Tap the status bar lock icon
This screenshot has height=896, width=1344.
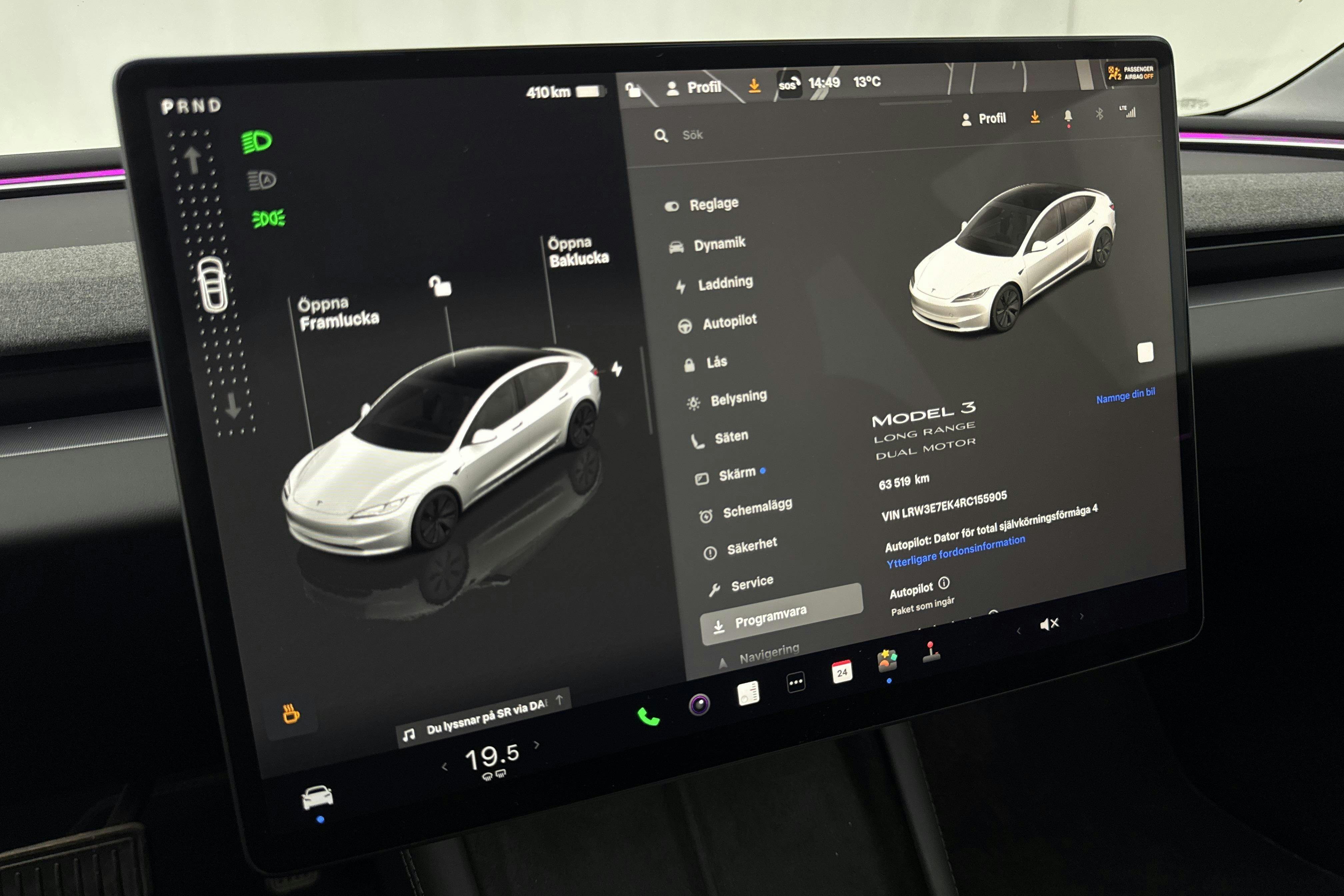tap(633, 90)
